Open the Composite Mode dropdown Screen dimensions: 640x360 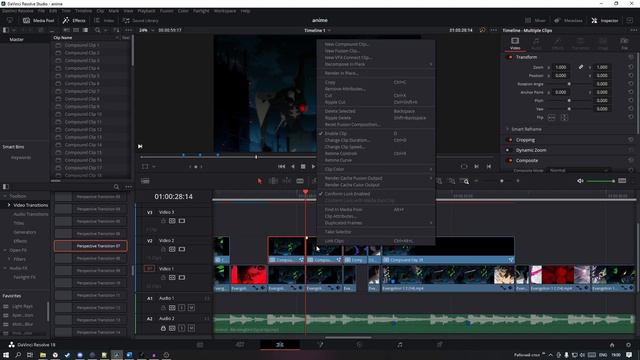point(579,170)
